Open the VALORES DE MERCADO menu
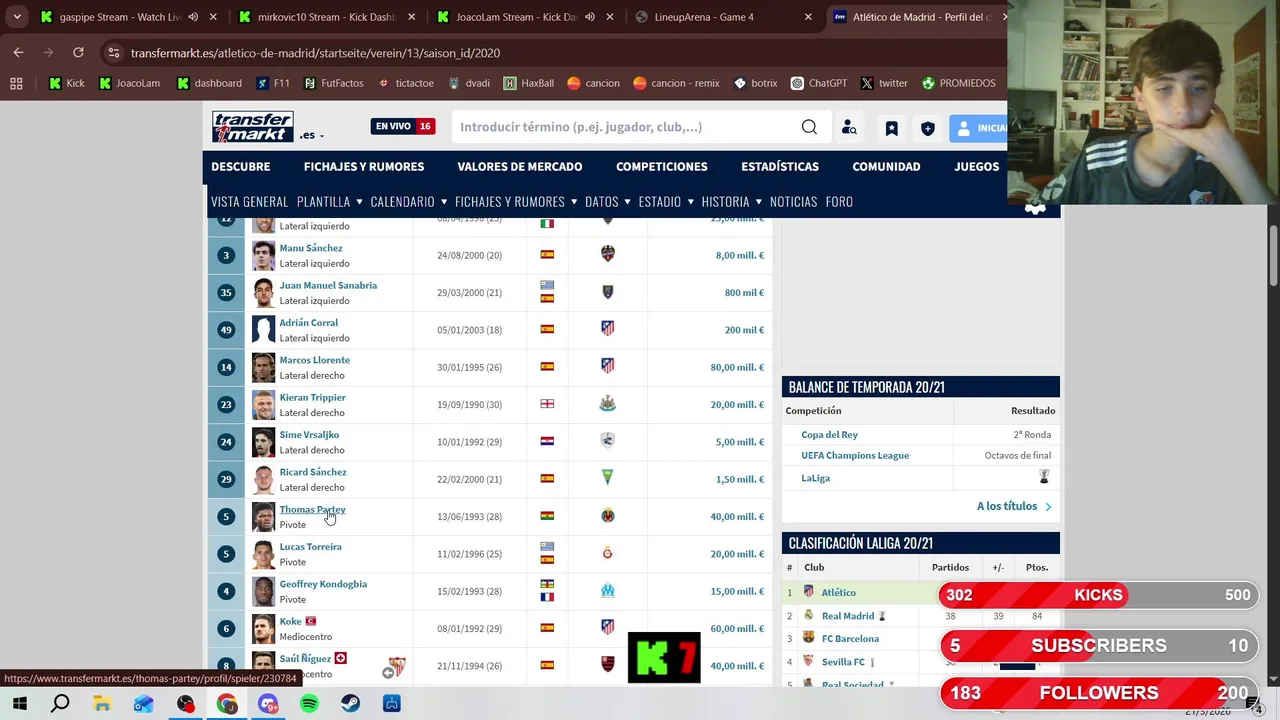Image resolution: width=1280 pixels, height=720 pixels. click(x=520, y=166)
